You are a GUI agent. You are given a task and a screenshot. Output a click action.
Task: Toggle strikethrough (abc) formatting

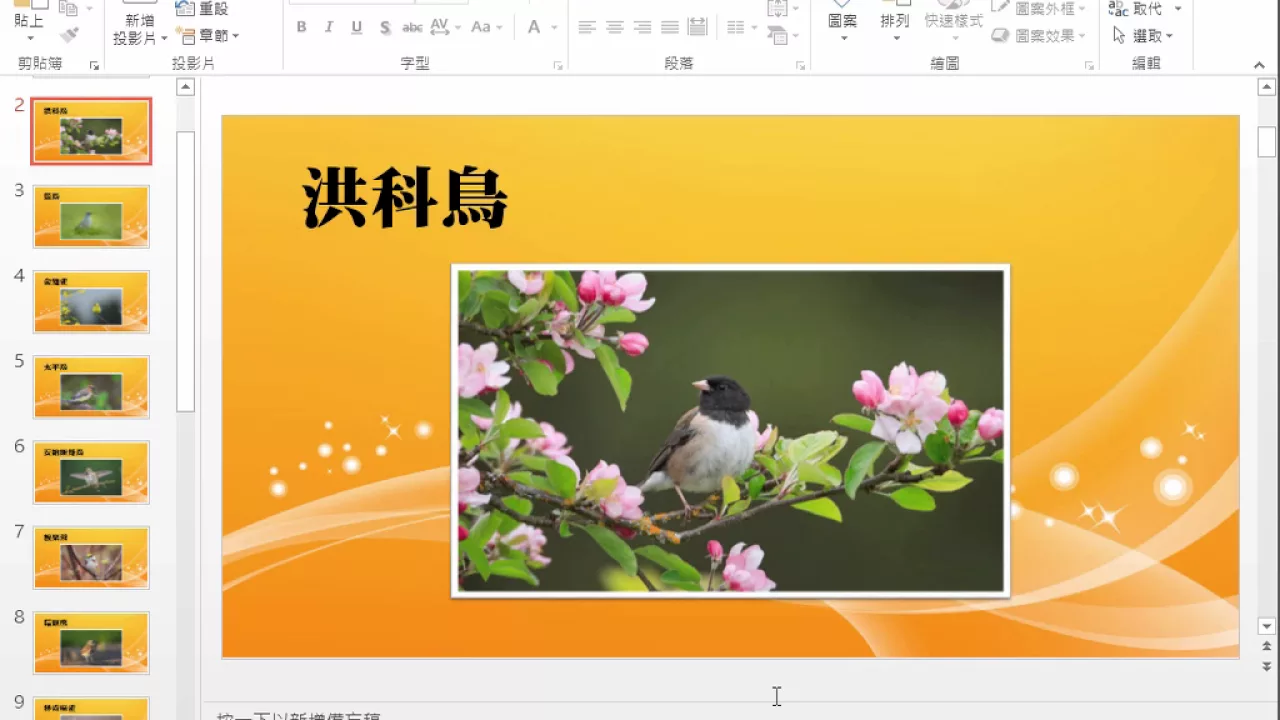pos(412,27)
